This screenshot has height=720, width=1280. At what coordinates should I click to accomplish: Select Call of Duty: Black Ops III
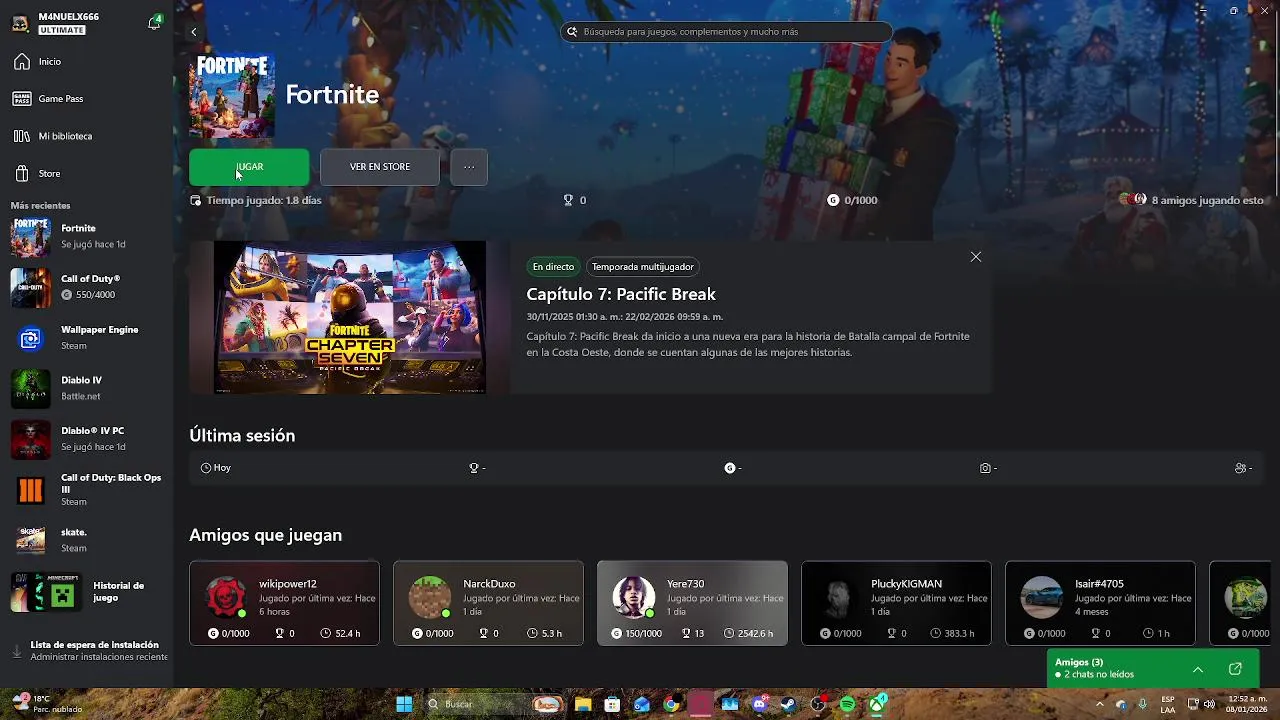click(x=86, y=490)
